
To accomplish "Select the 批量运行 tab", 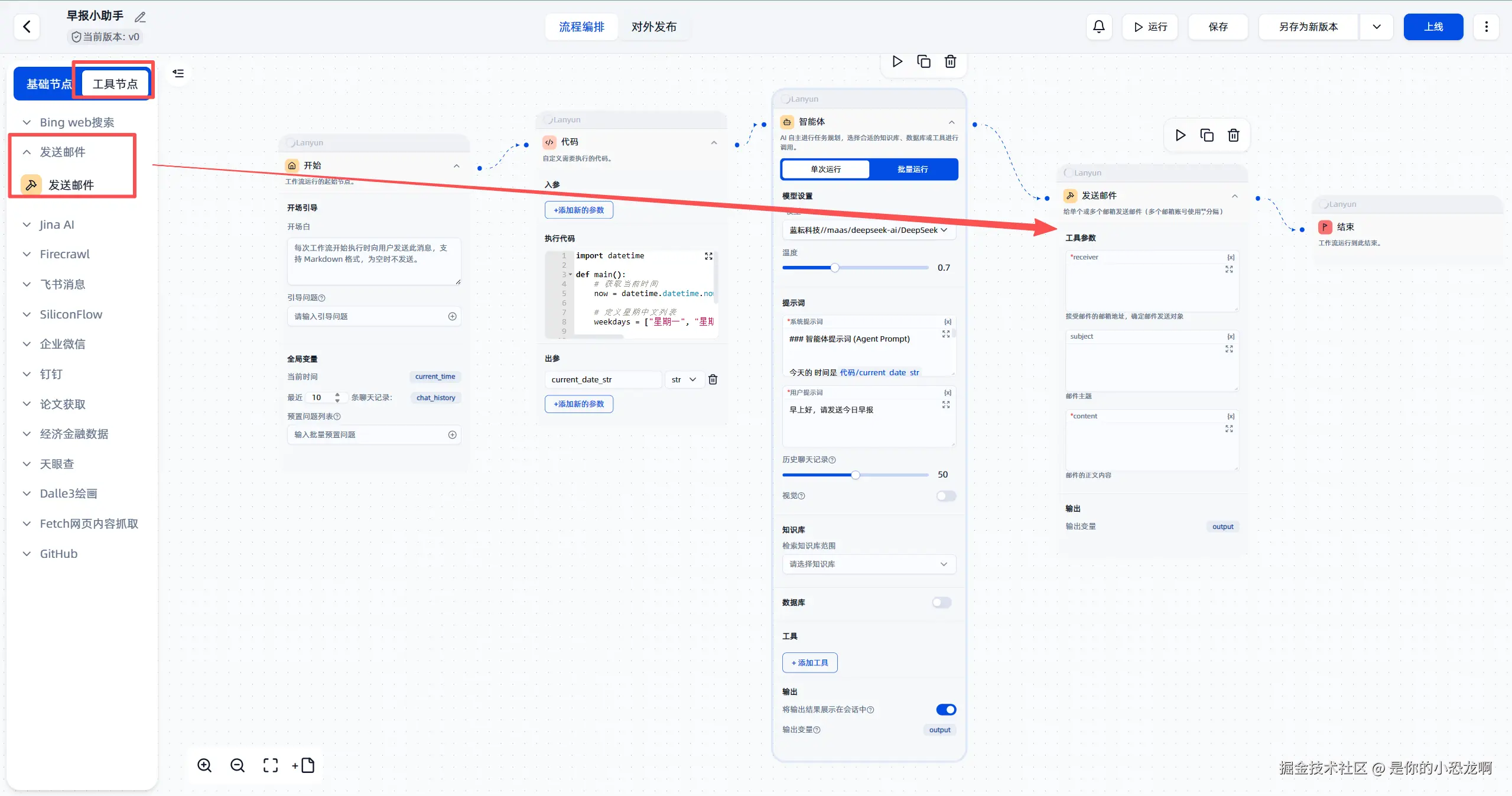I will [x=912, y=169].
